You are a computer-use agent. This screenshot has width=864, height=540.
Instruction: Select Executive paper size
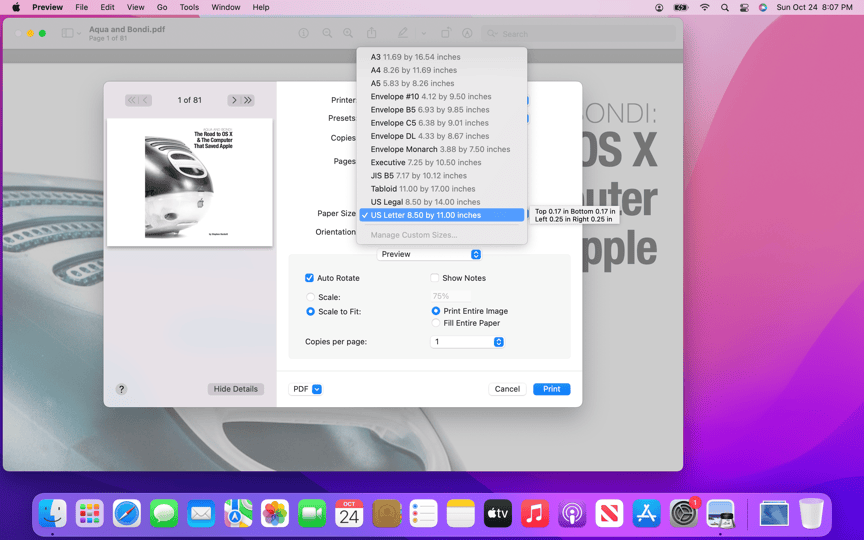coord(442,162)
